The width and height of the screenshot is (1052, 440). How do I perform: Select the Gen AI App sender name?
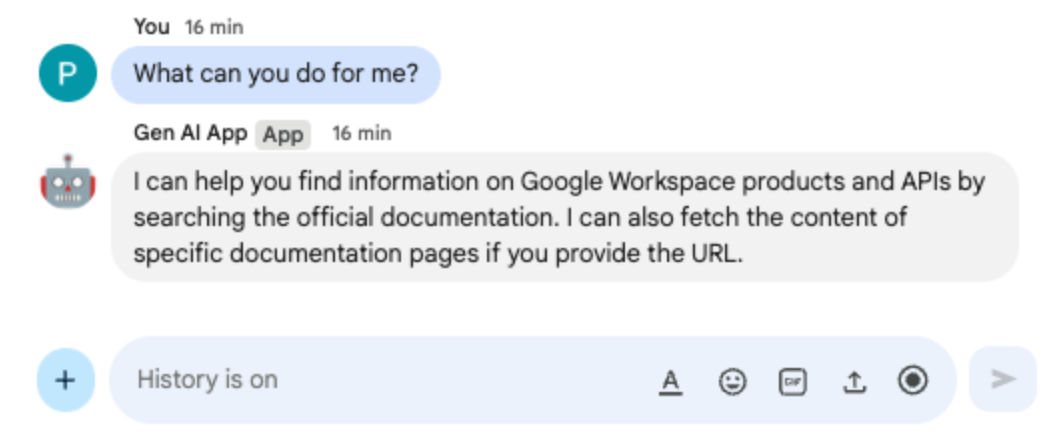pos(190,133)
